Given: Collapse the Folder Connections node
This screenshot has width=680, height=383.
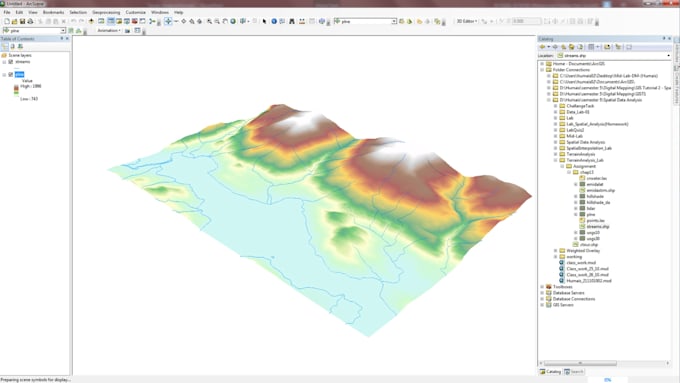Looking at the screenshot, I should pos(542,70).
